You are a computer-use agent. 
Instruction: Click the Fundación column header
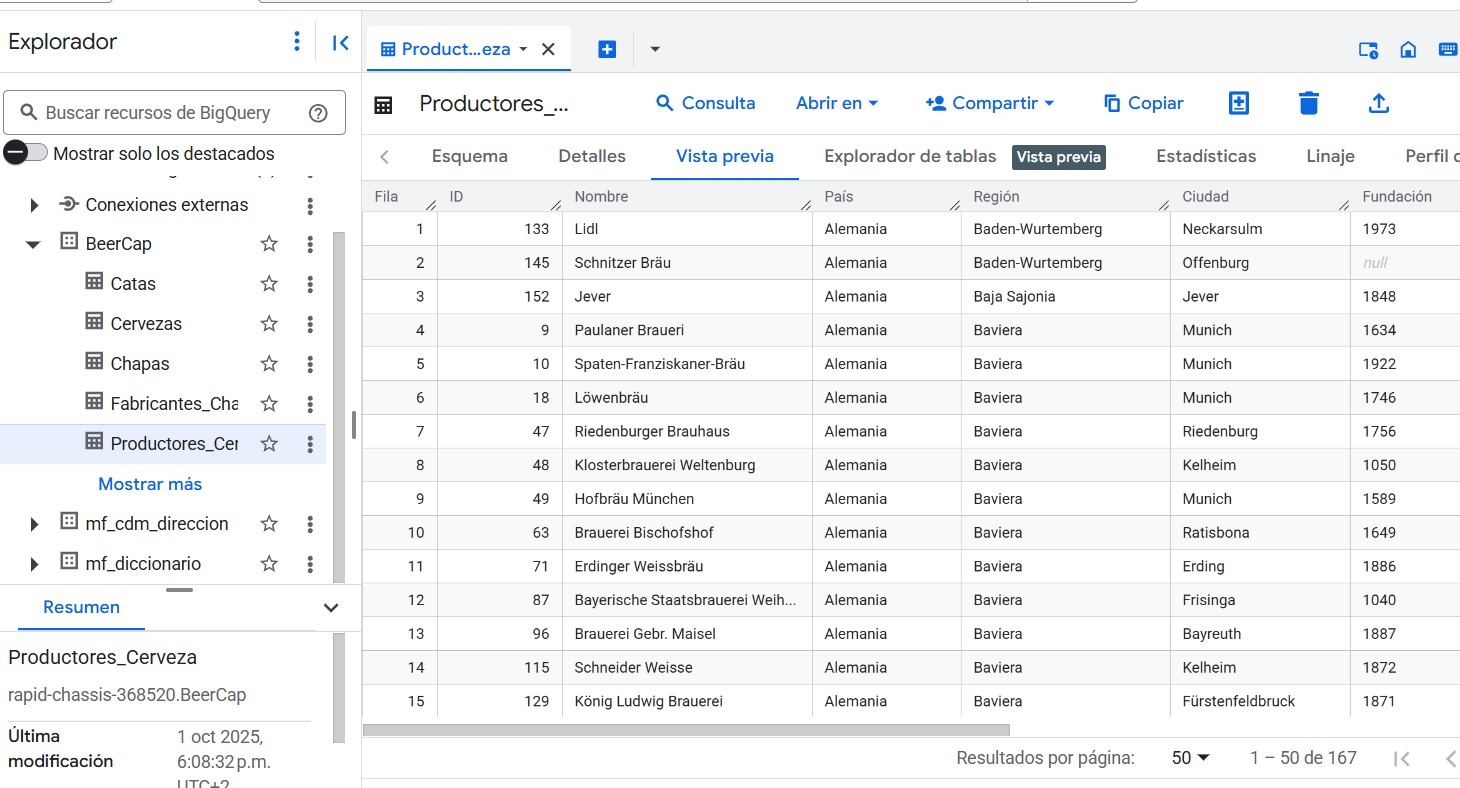tap(1397, 197)
